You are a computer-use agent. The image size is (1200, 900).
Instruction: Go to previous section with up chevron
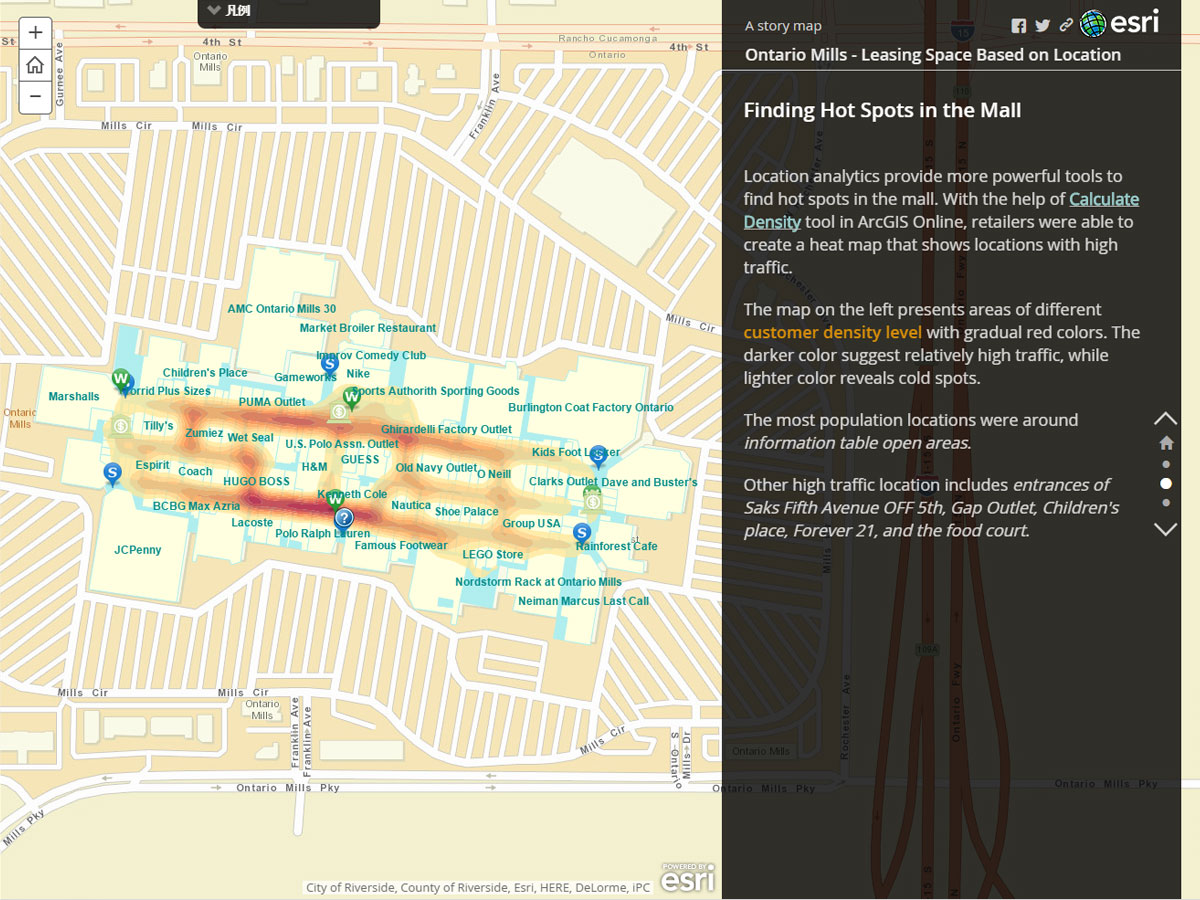click(1166, 418)
